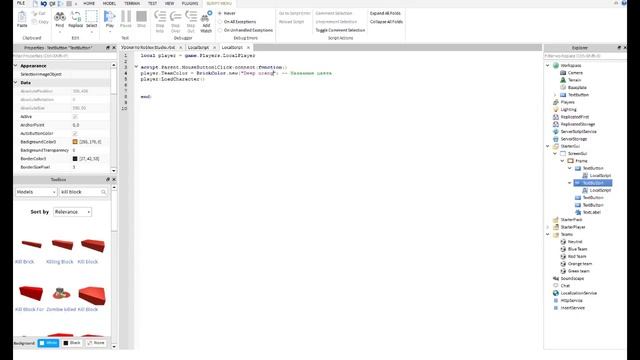Collapse the Appearance properties section
This screenshot has height=360, width=640.
pyautogui.click(x=16, y=66)
